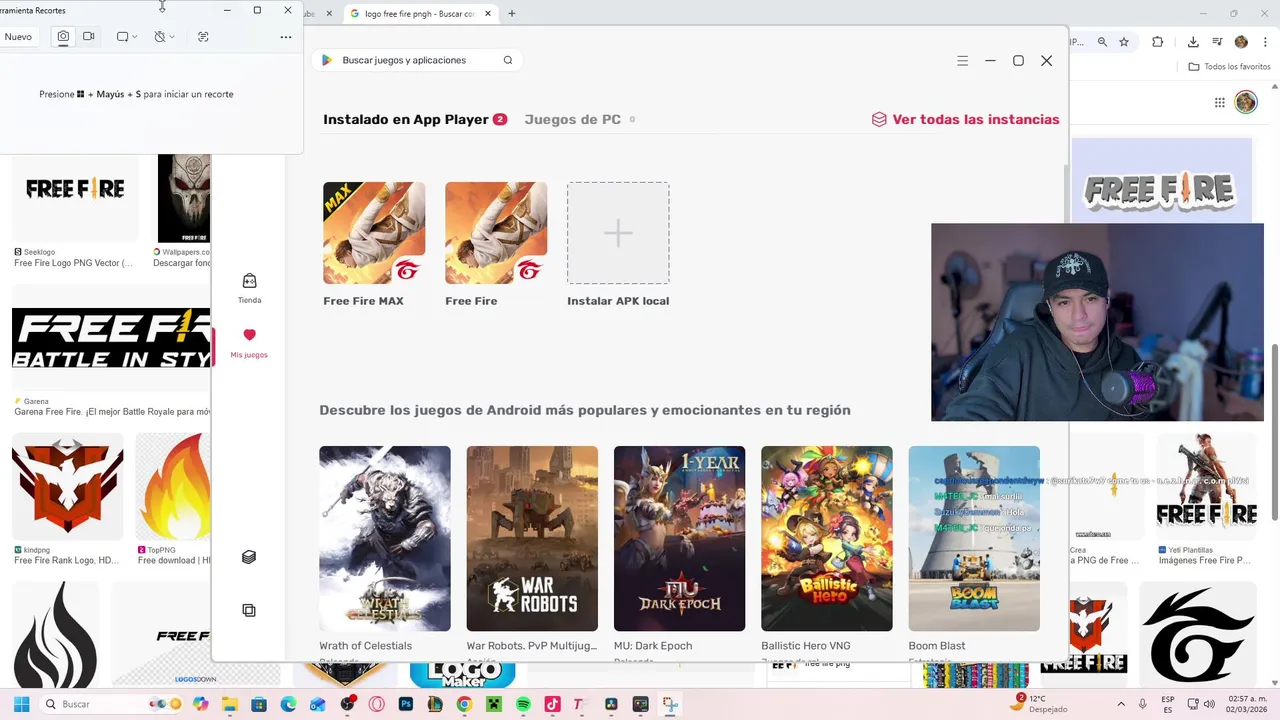Image resolution: width=1280 pixels, height=720 pixels.
Task: Click Nuevo button in Snipping Tool
Action: tap(18, 36)
